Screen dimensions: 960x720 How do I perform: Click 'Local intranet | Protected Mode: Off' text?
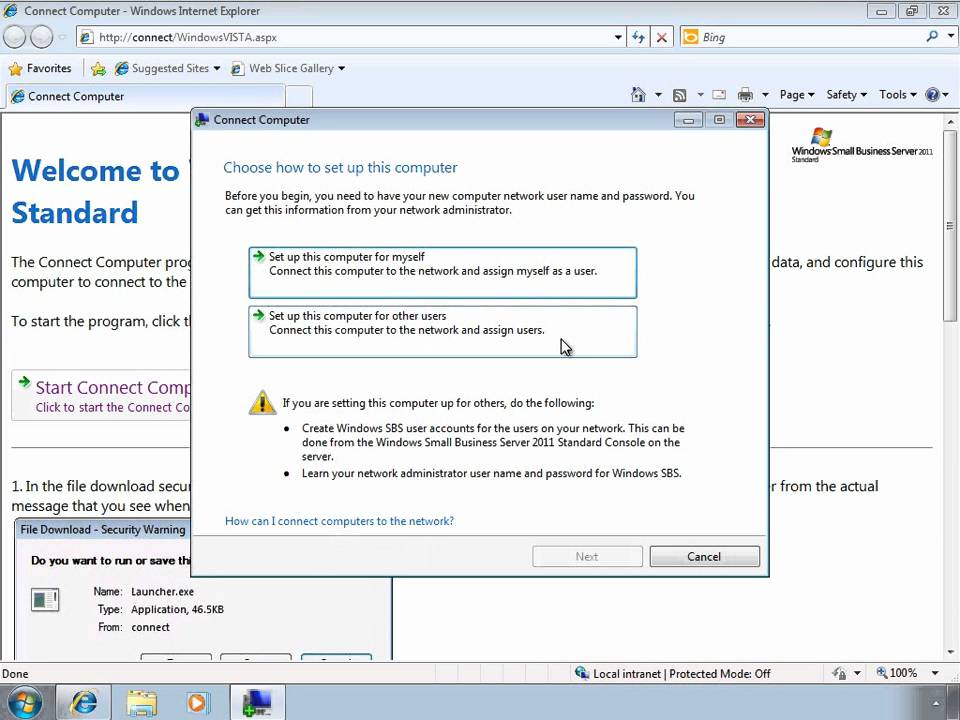tap(681, 673)
